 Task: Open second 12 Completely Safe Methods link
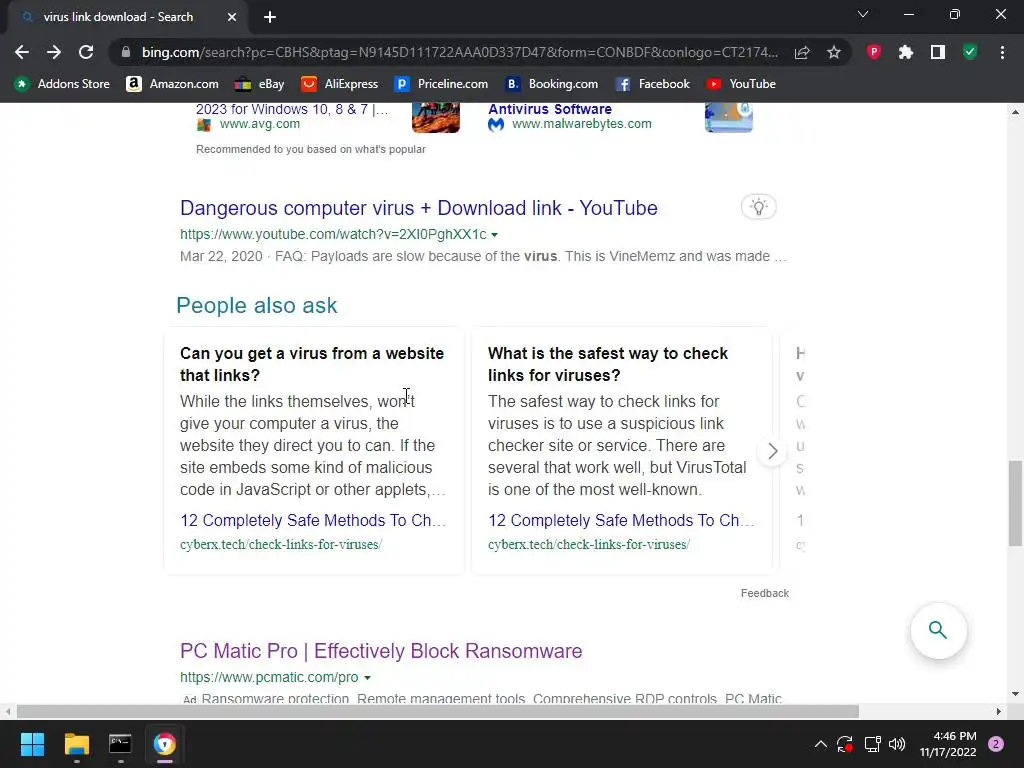point(621,520)
